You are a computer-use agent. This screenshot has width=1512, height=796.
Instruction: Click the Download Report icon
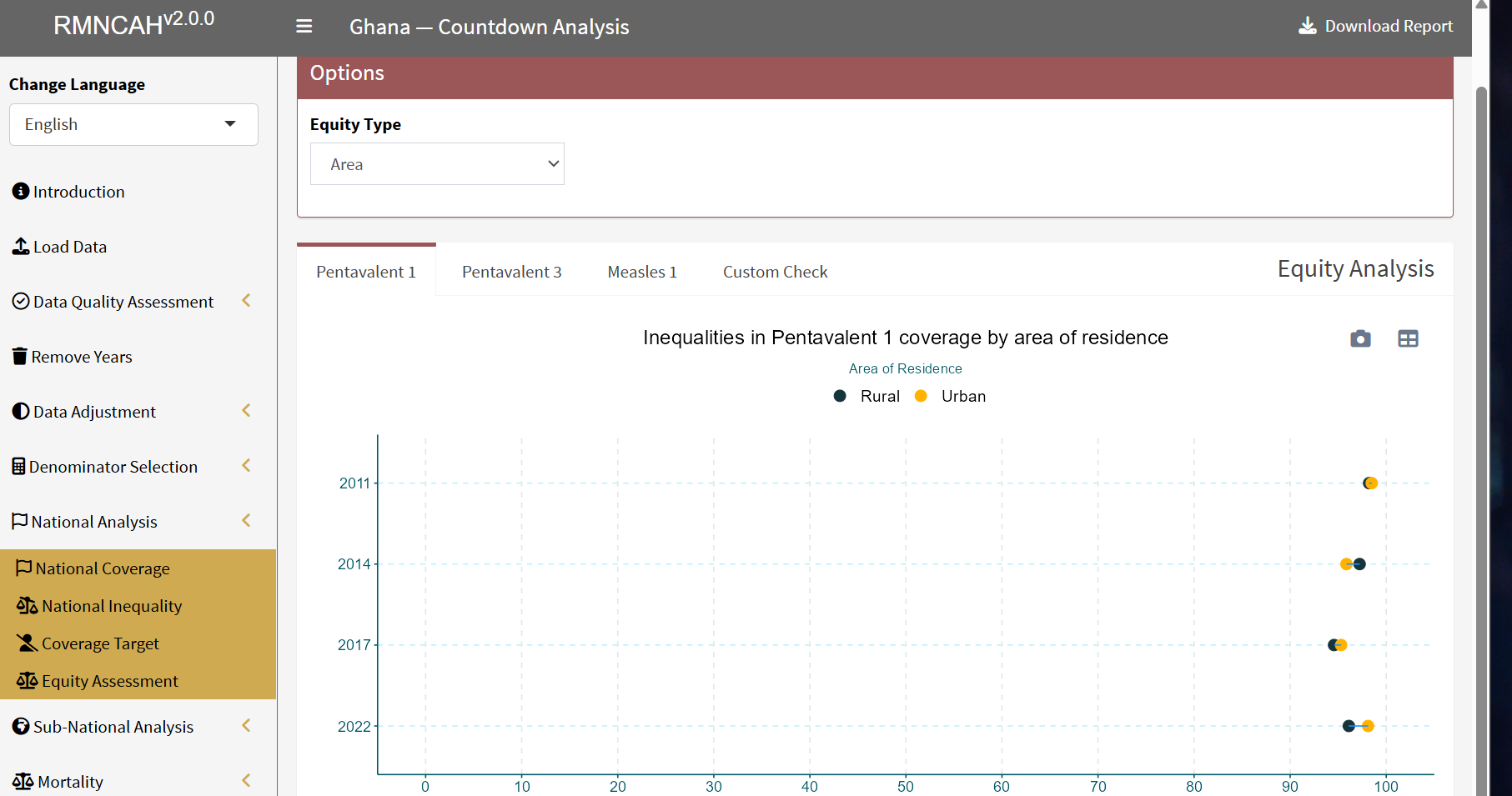coord(1308,26)
